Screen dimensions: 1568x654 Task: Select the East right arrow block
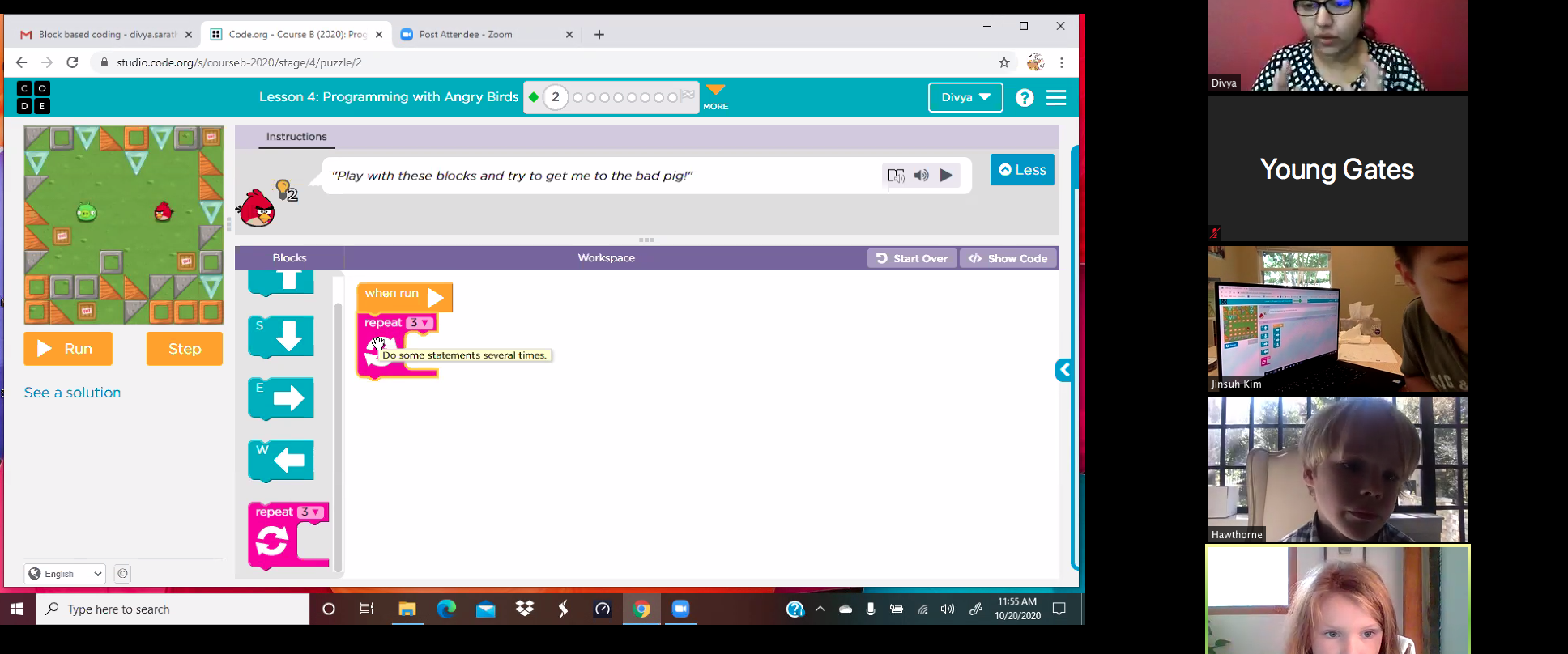pos(281,398)
